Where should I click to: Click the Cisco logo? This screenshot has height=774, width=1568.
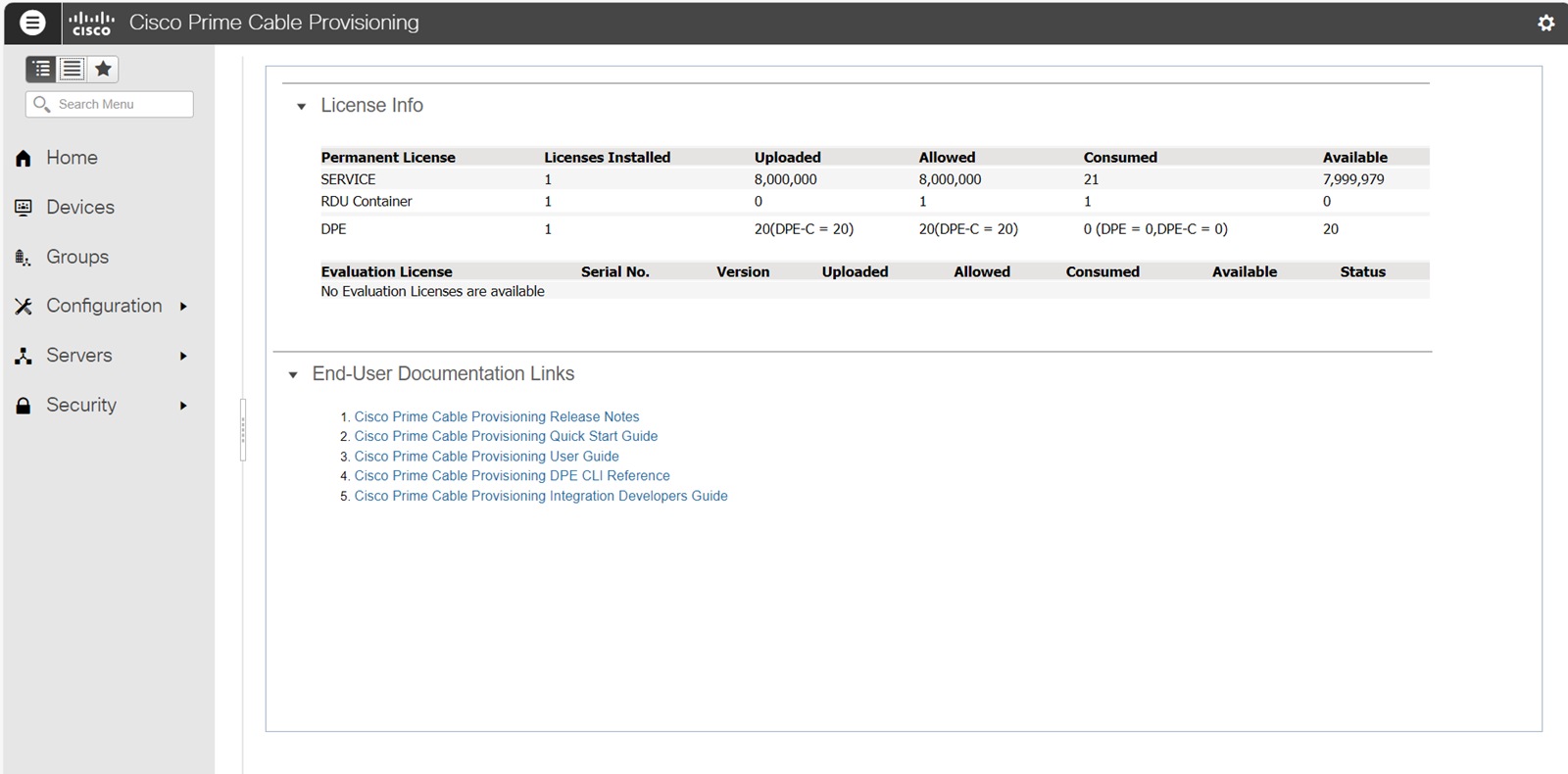pos(91,23)
